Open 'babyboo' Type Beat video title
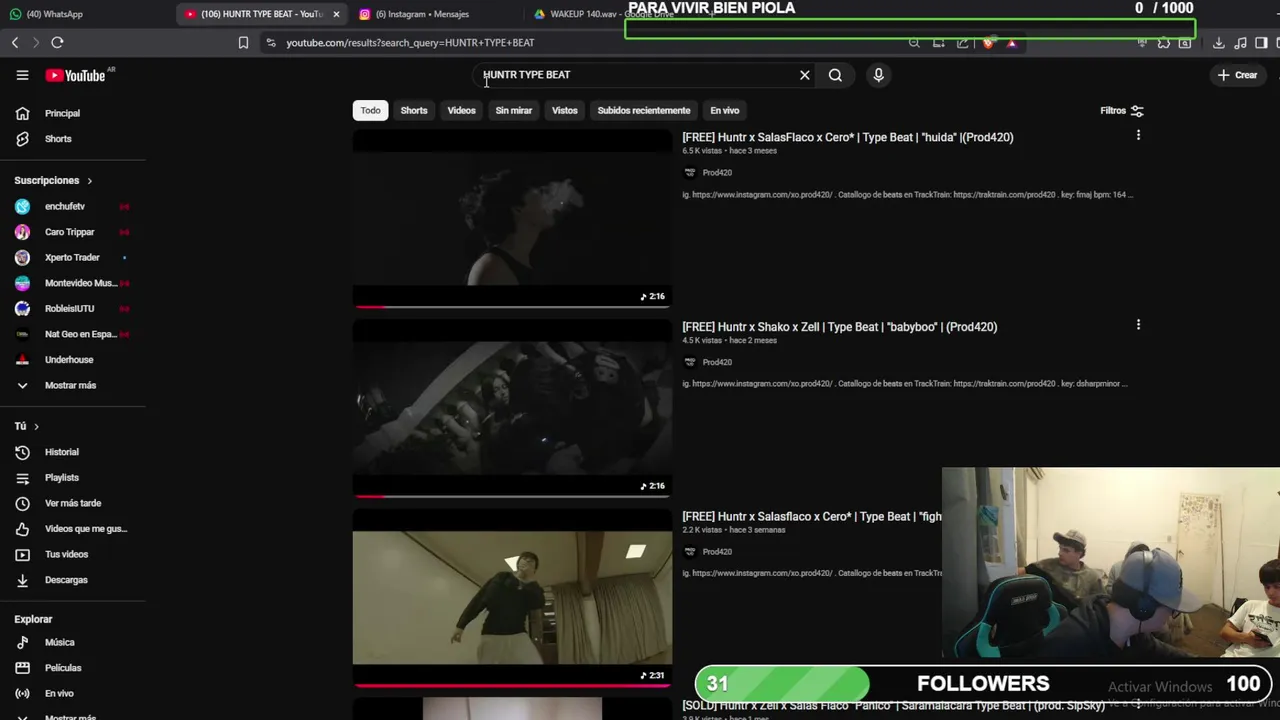Image resolution: width=1280 pixels, height=720 pixels. point(840,327)
